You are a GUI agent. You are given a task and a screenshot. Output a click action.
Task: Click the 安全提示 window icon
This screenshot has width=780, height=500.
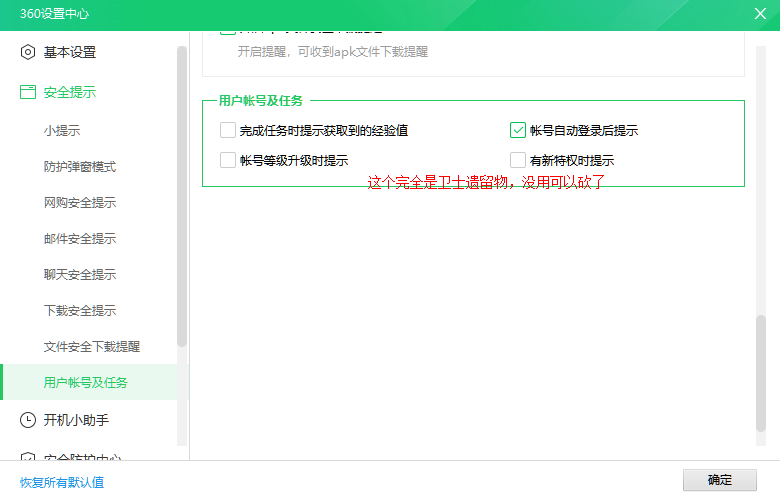28,92
